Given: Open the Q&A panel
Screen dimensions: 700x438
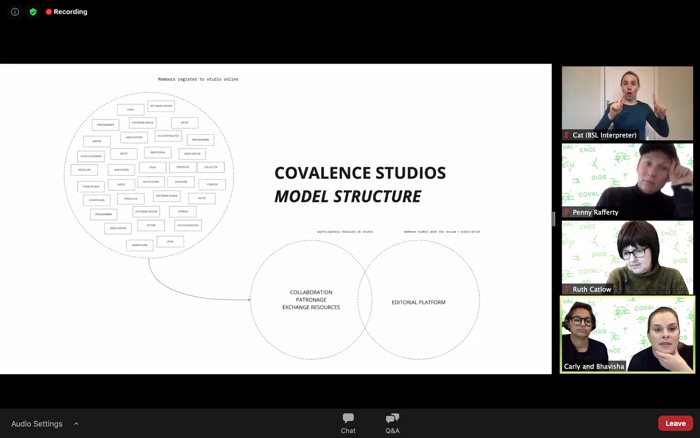Looking at the screenshot, I should [392, 423].
